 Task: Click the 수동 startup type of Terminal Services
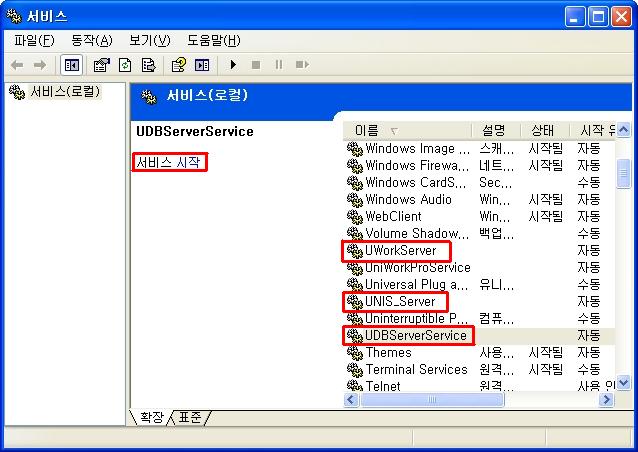(588, 369)
